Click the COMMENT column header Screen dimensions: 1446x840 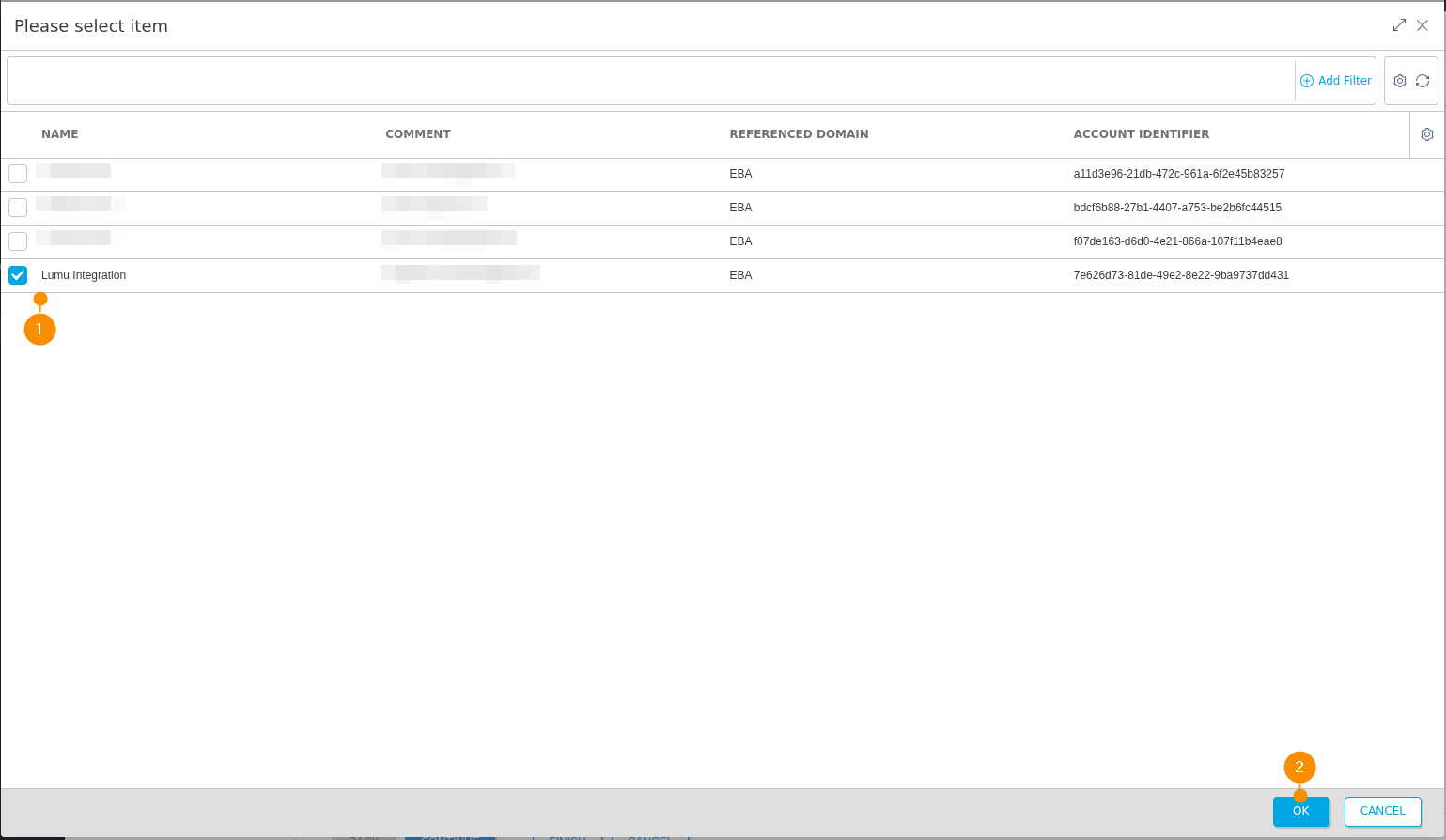tap(418, 134)
